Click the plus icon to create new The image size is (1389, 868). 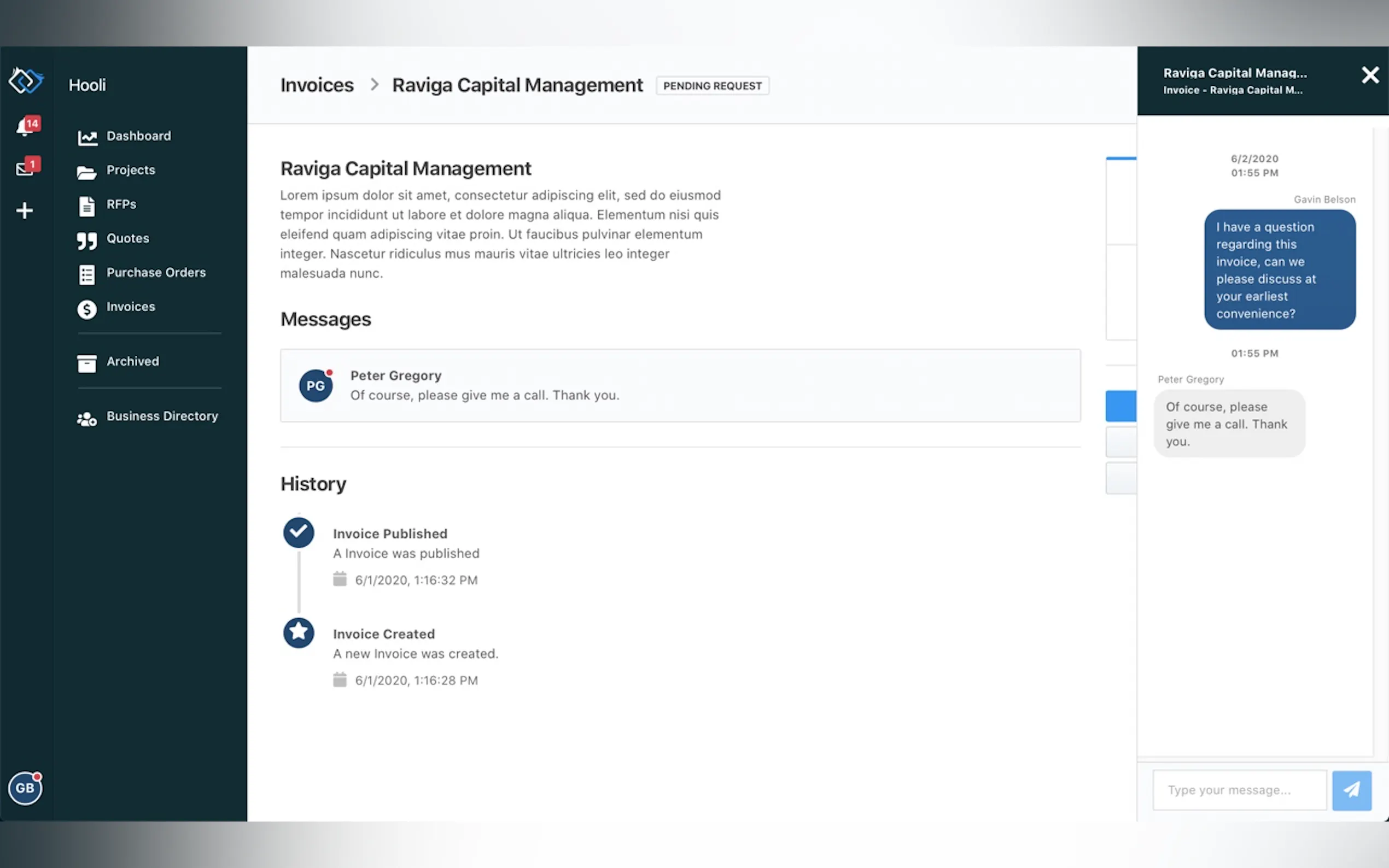click(x=24, y=210)
